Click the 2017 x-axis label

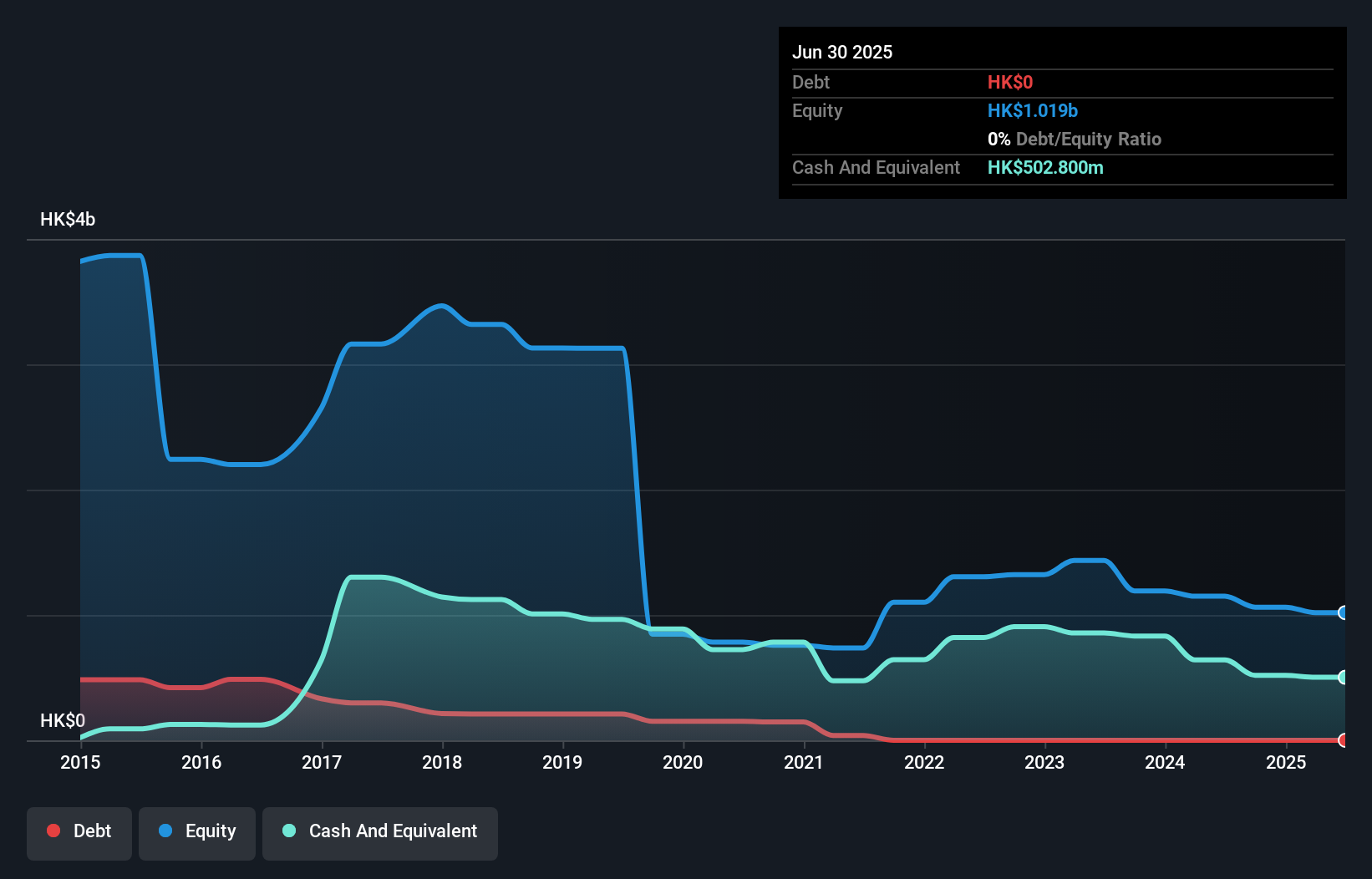[x=322, y=762]
